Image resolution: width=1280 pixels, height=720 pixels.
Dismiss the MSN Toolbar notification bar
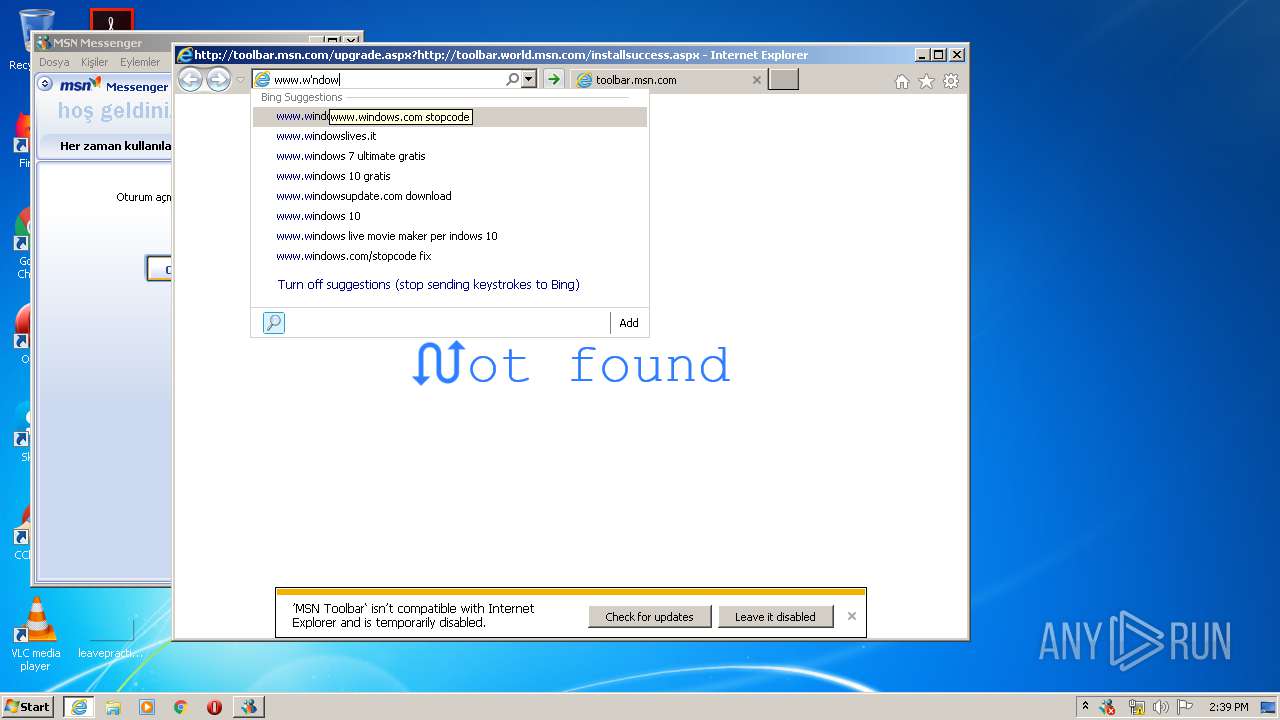tap(852, 616)
